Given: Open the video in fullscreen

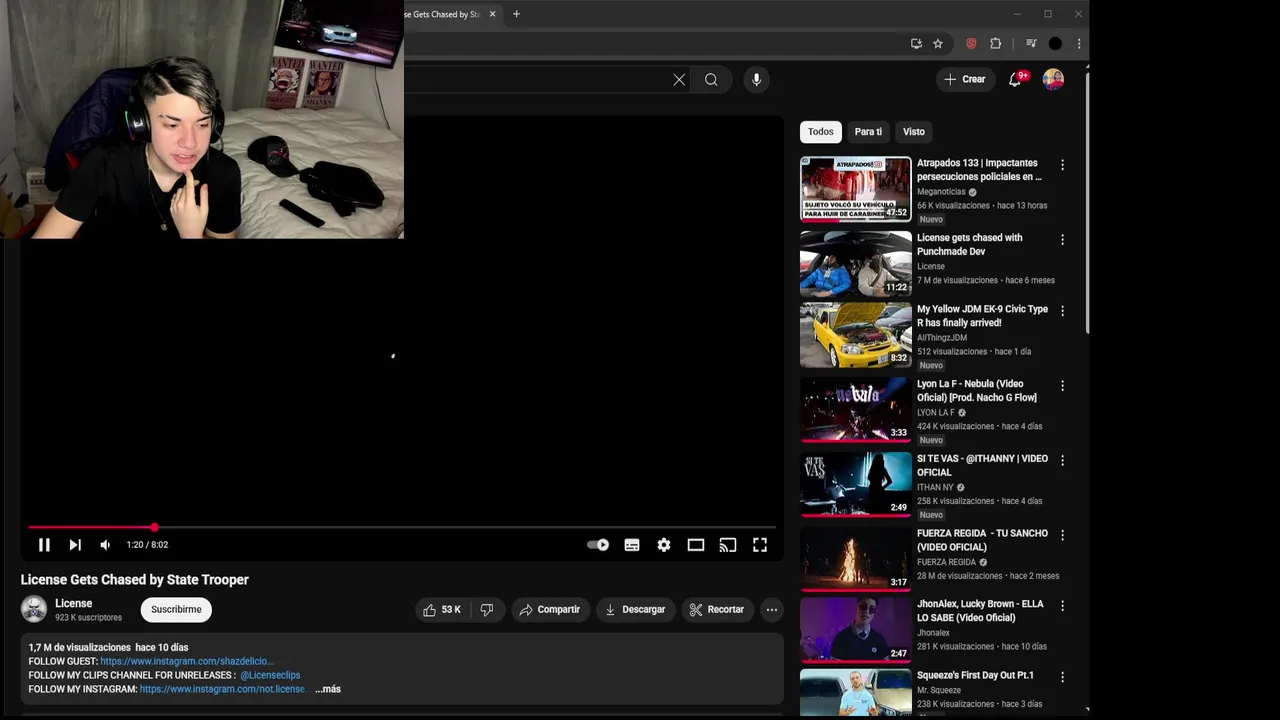Looking at the screenshot, I should (760, 545).
